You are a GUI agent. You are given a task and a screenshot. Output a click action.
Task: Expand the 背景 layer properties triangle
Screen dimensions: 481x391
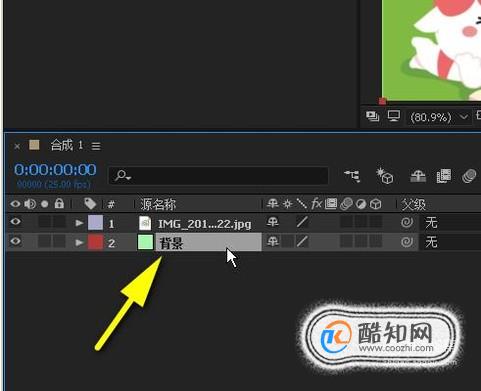coord(79,242)
